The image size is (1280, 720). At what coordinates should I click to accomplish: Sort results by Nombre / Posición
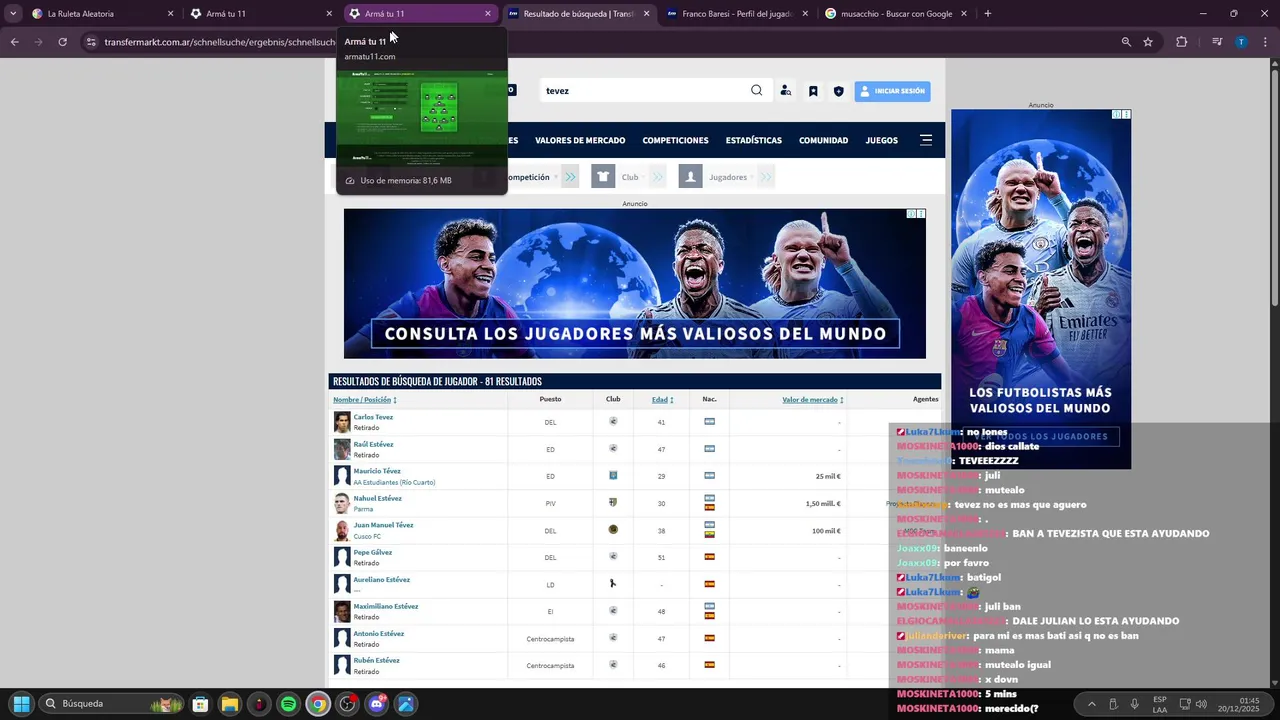[x=365, y=400]
